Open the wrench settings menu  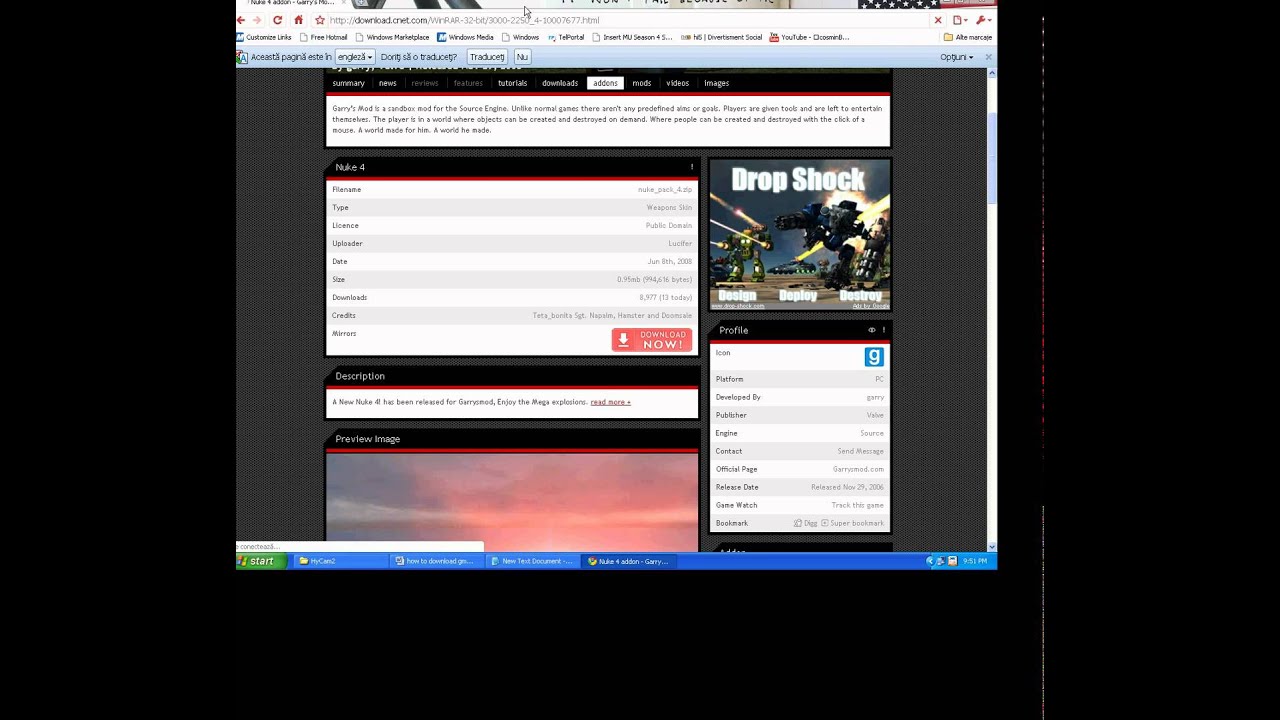click(982, 20)
